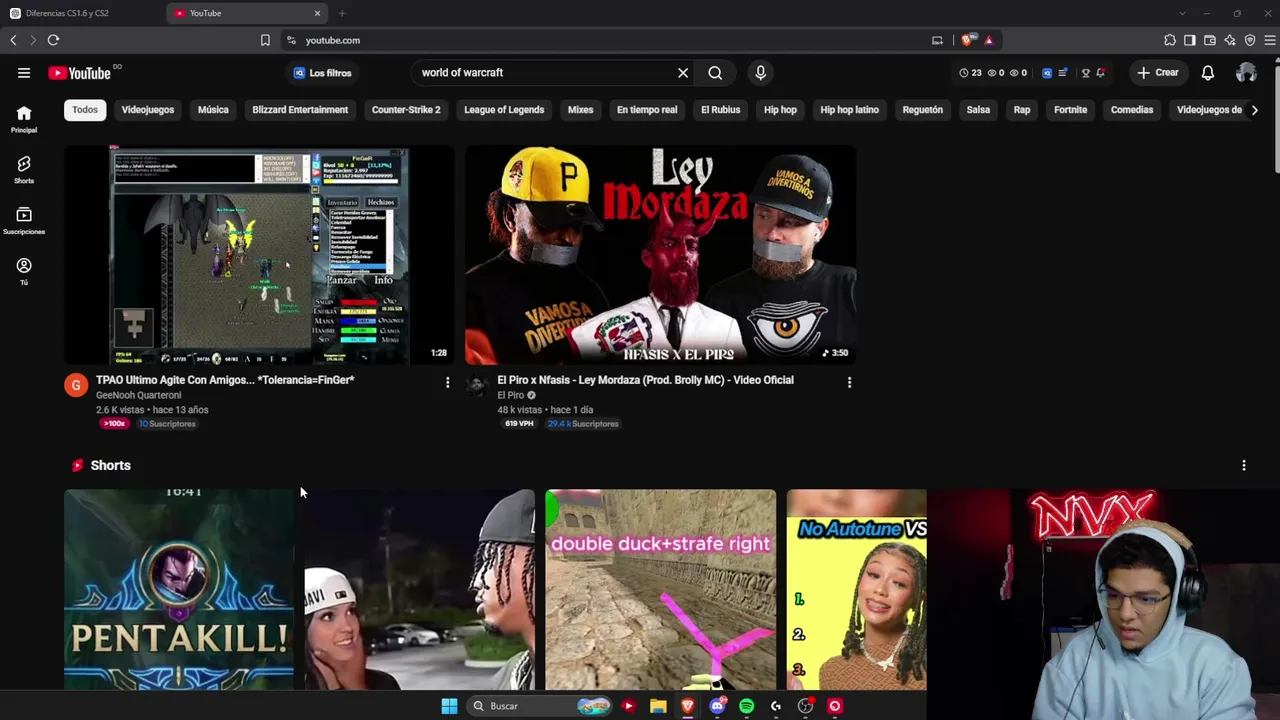This screenshot has width=1280, height=720.
Task: Select the Videojuegos filter chip
Action: [148, 110]
